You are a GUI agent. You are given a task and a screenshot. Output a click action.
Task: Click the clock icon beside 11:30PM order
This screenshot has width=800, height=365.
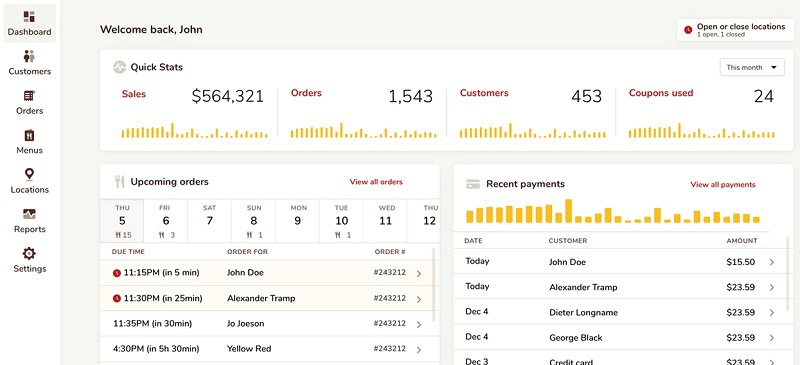[x=117, y=298]
